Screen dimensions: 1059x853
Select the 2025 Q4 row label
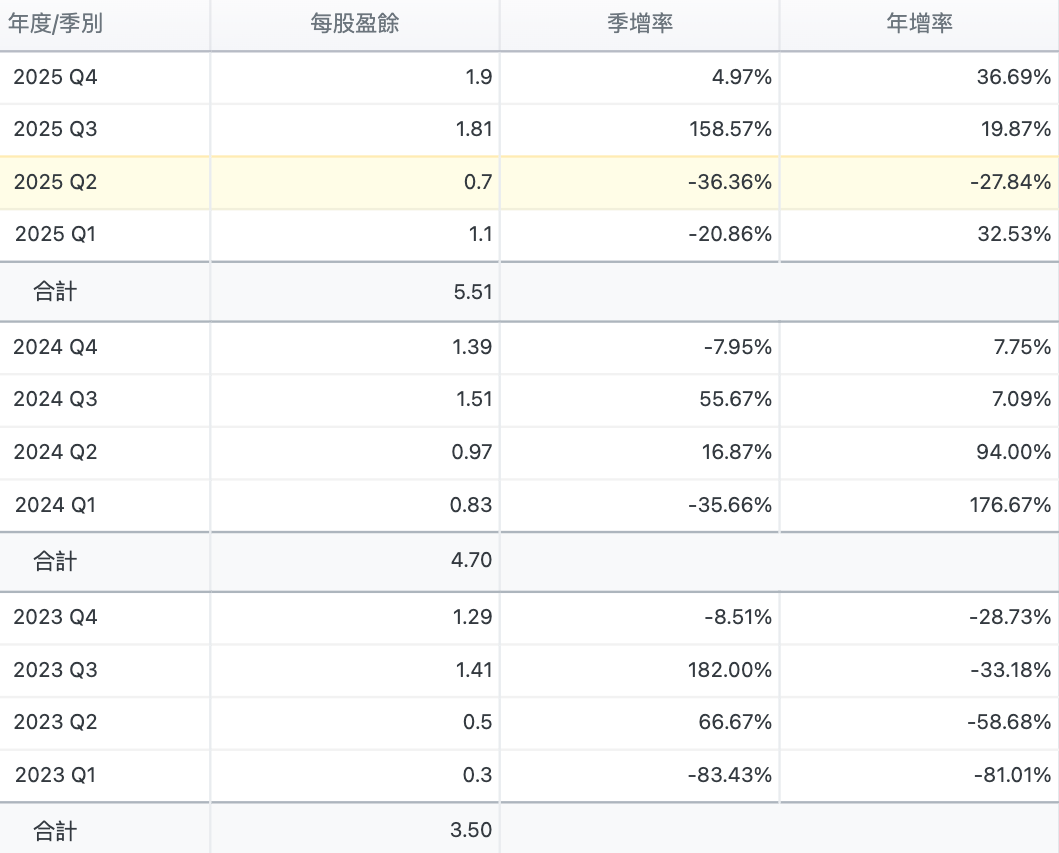(x=55, y=77)
